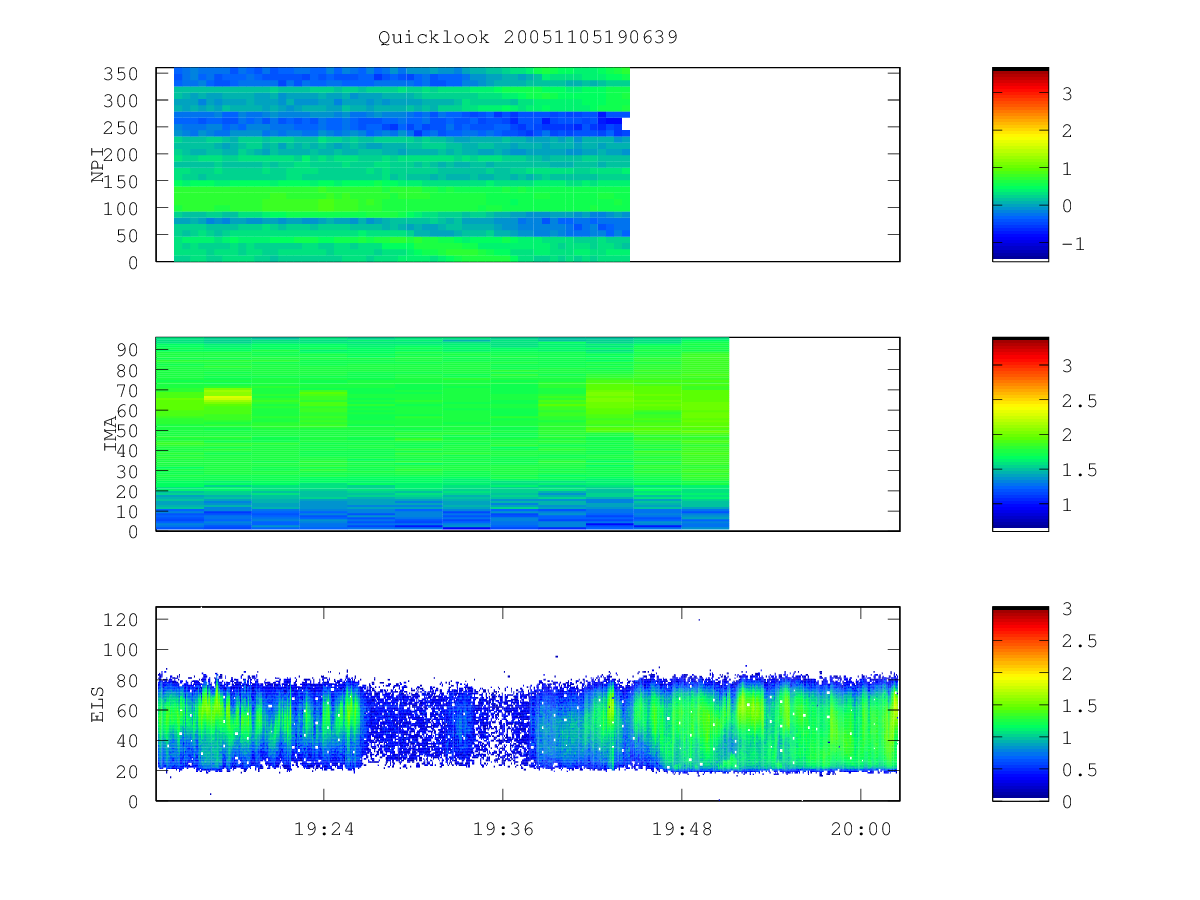Click the ELS spectrogram panel
Image resolution: width=1200 pixels, height=900 pixels.
(x=528, y=703)
